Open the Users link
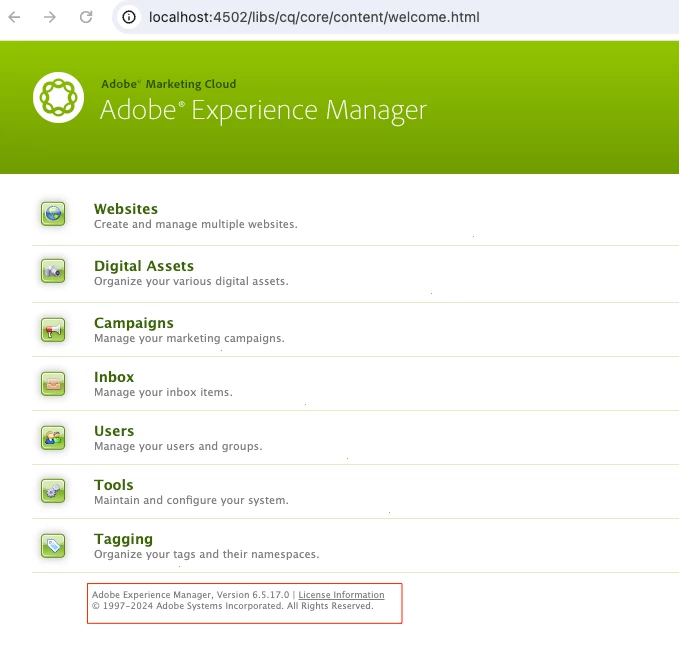 pos(114,431)
